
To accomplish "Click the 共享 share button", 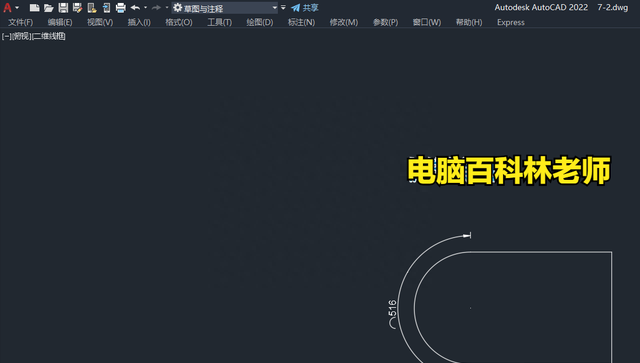I will point(305,8).
